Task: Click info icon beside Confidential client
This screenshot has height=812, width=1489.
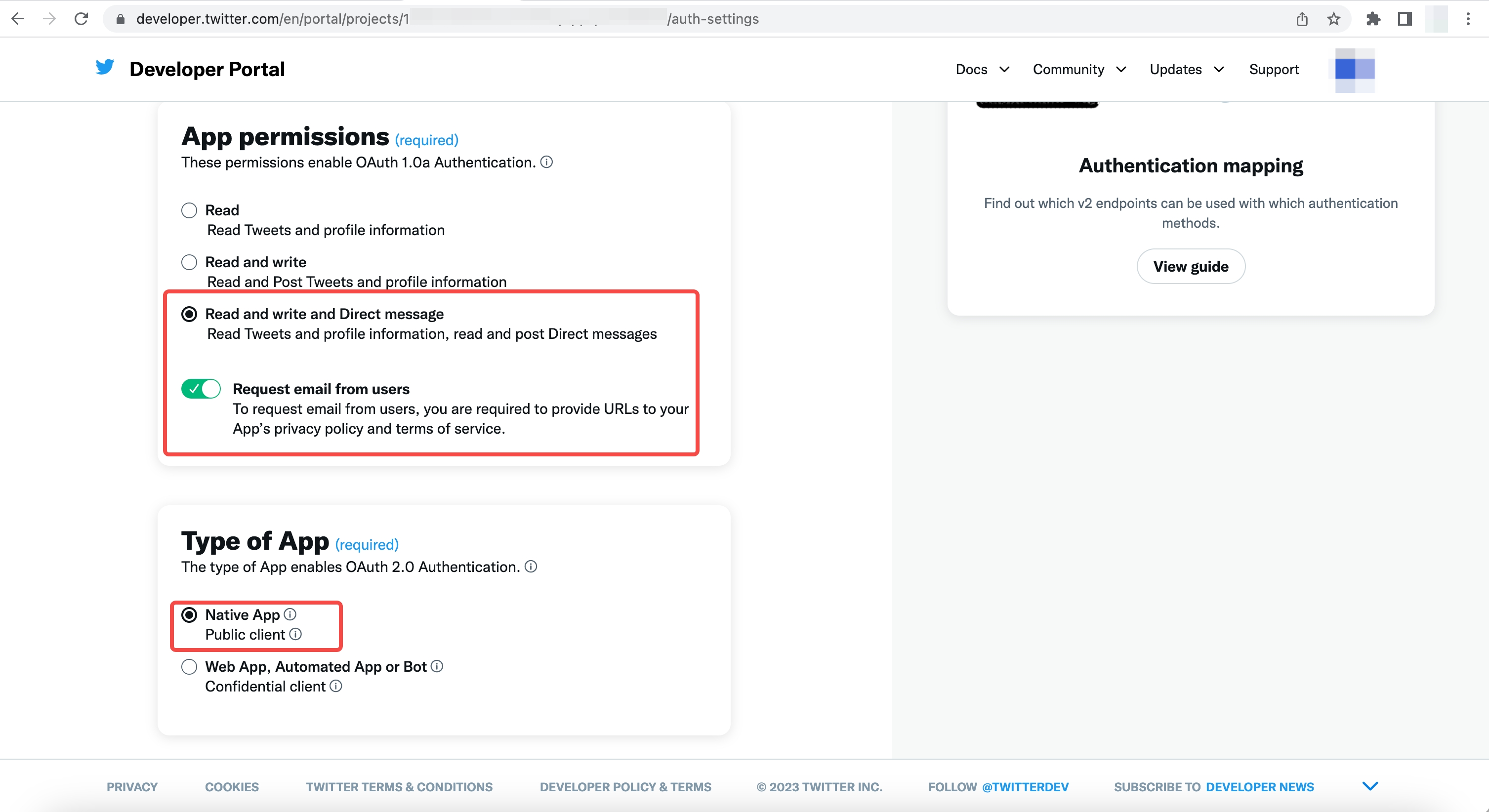Action: point(336,686)
